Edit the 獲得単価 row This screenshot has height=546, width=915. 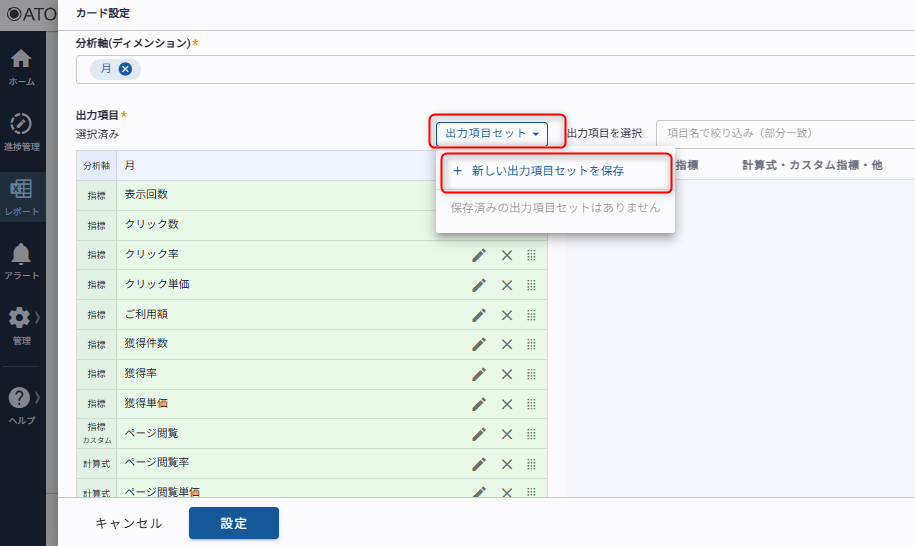[479, 404]
